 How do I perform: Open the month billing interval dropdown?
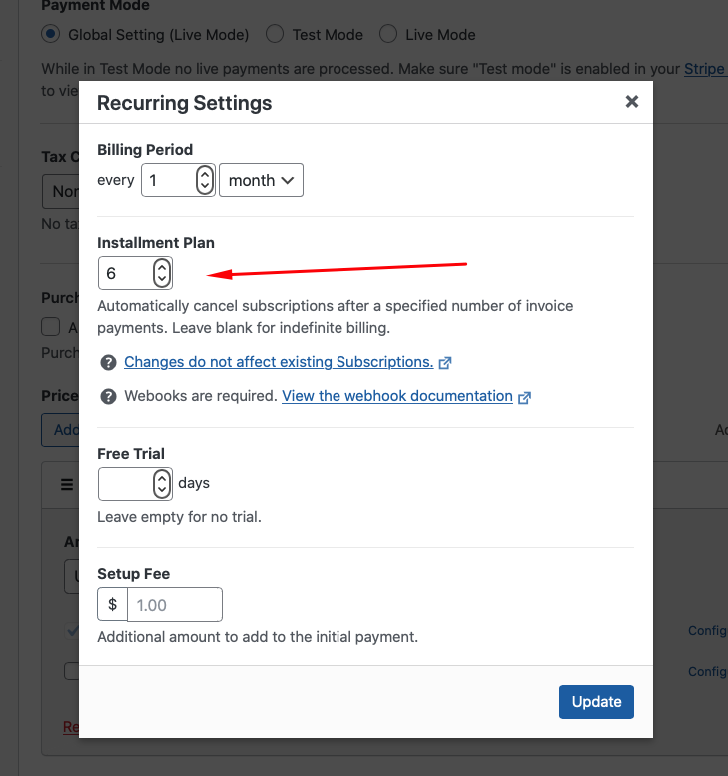pos(261,180)
